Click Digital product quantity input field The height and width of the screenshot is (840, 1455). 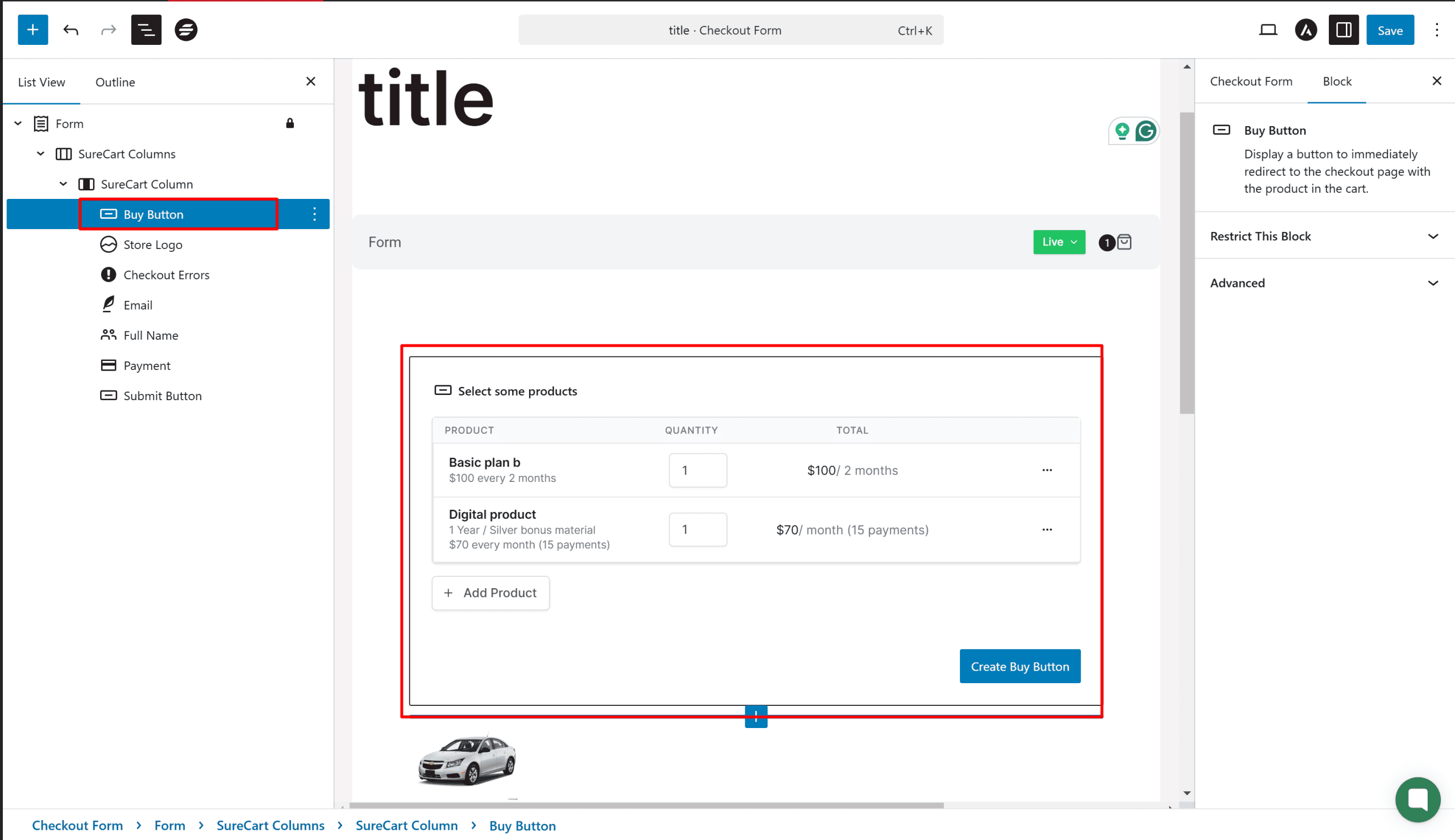(697, 530)
